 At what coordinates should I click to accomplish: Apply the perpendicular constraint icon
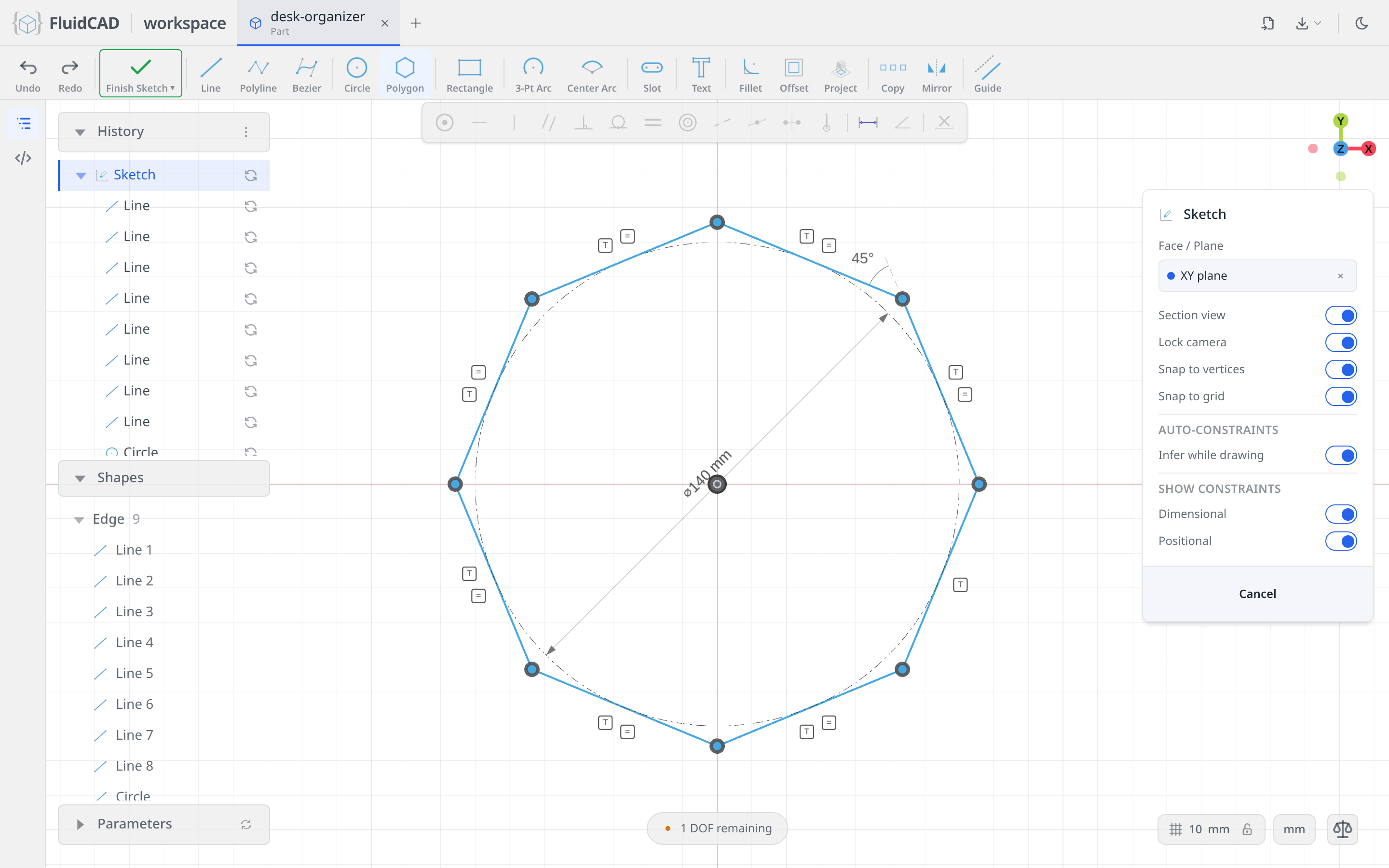[x=583, y=122]
